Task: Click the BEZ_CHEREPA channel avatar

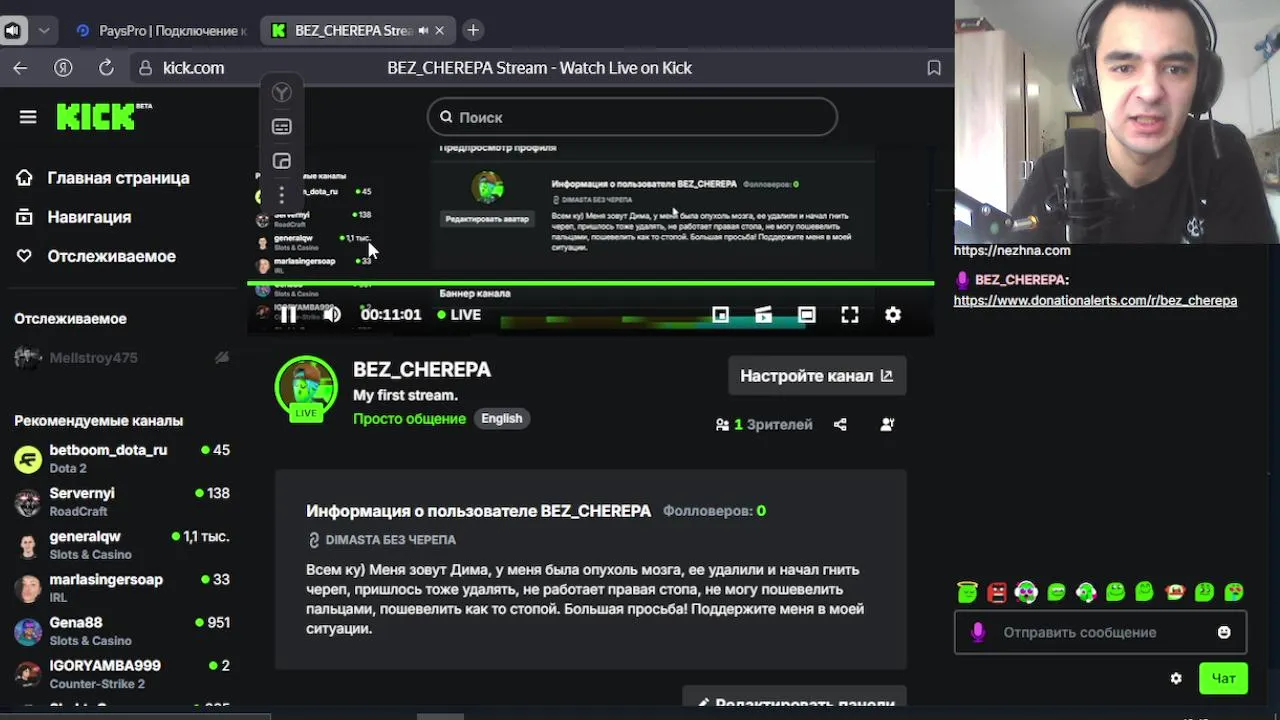Action: [306, 387]
